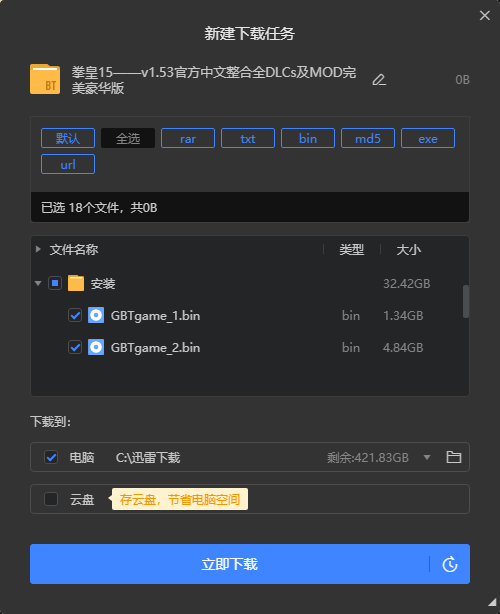Select the 默认 filter
Image resolution: width=500 pixels, height=614 pixels.
point(68,138)
